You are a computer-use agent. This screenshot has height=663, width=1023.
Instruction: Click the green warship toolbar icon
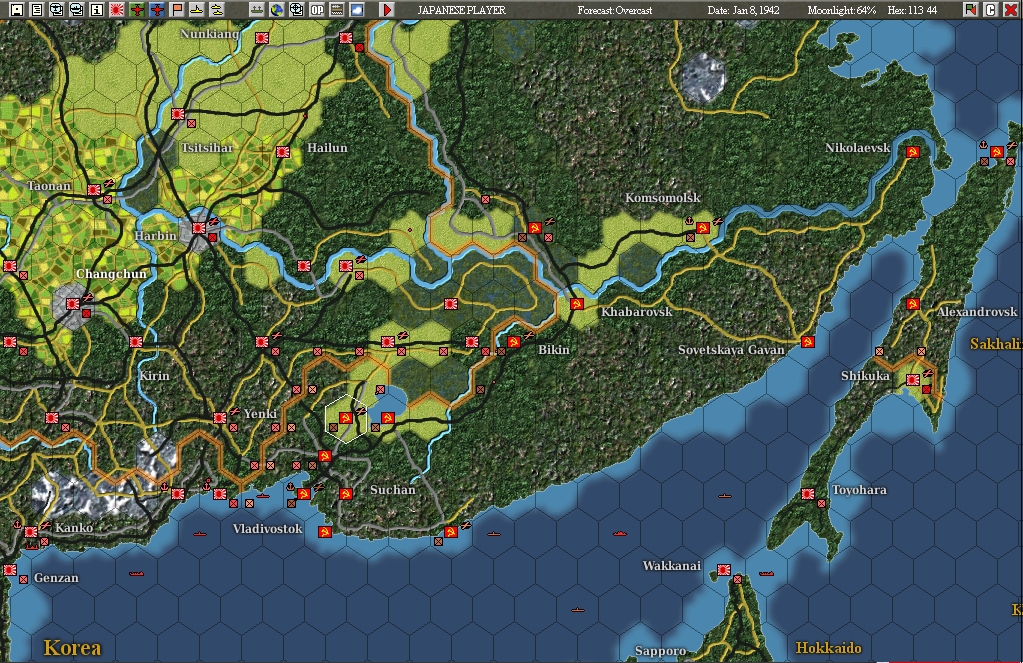point(257,9)
